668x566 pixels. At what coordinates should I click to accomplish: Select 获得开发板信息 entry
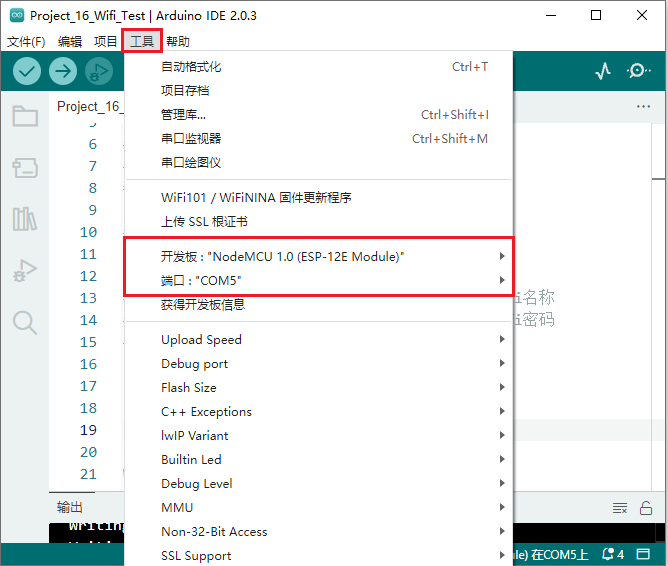319,305
